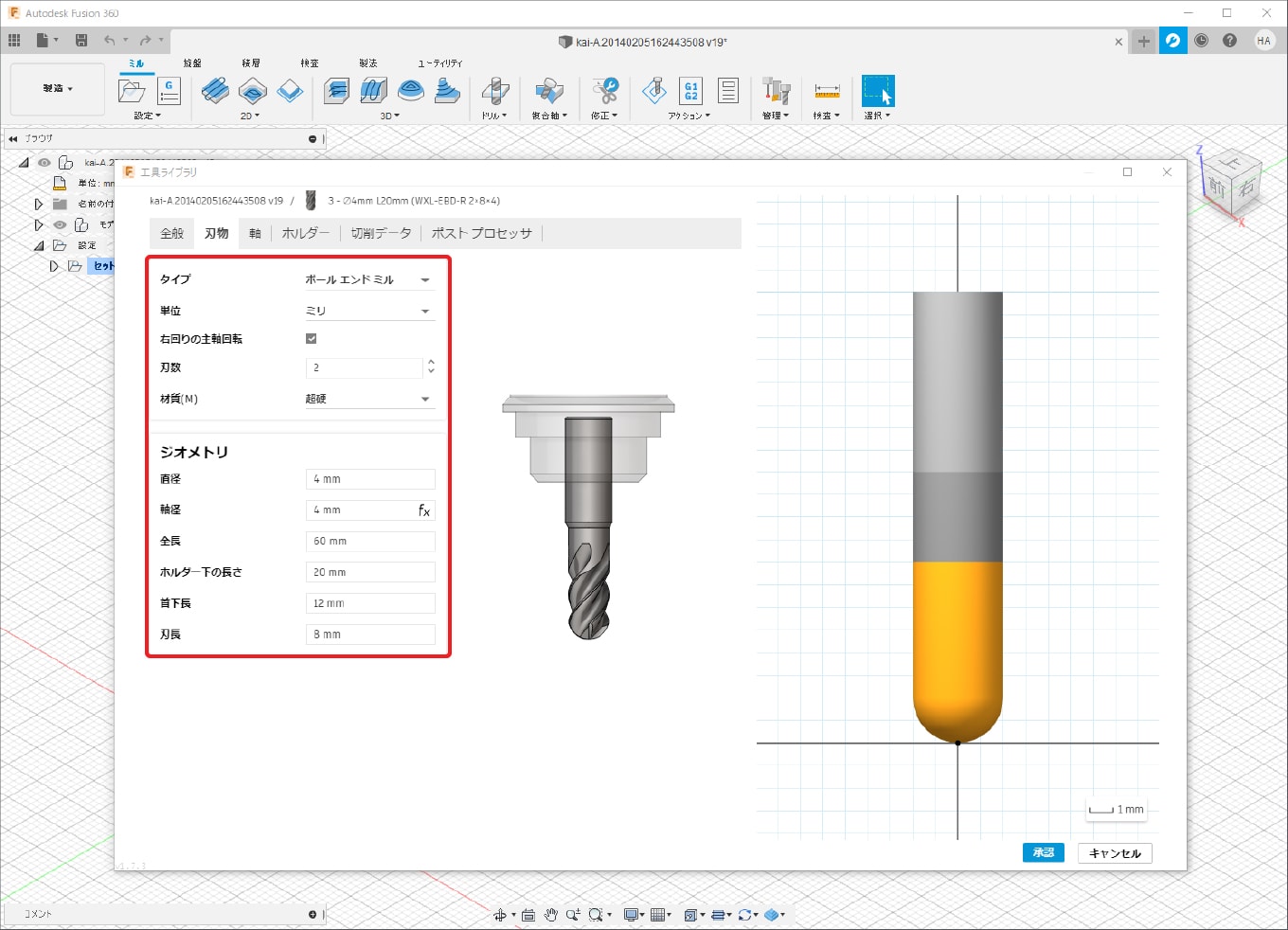Open the タイプ dropdown showing ボール エンド ミル
This screenshot has width=1288, height=930.
(368, 280)
